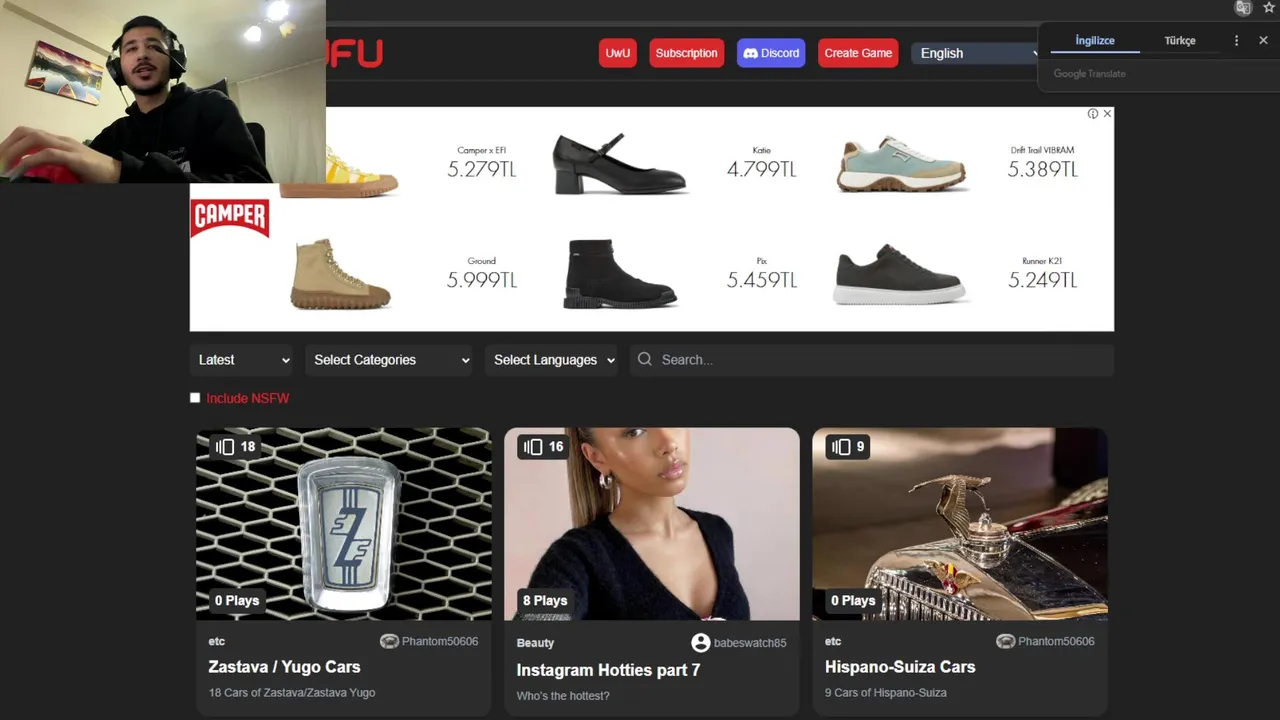1280x720 pixels.
Task: Click the Google Translate icon in address bar
Action: [x=1243, y=8]
